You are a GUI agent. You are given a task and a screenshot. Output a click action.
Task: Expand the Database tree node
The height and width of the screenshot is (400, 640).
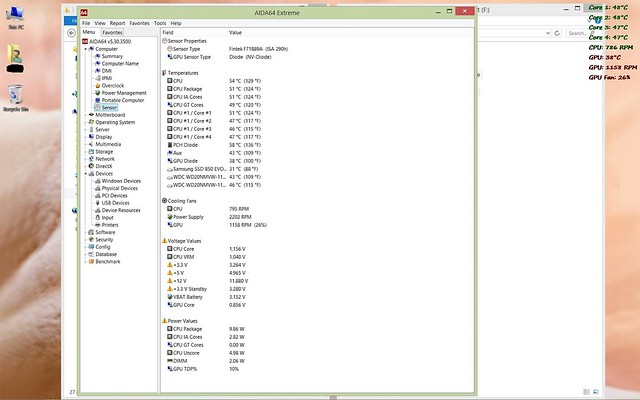coord(86,255)
